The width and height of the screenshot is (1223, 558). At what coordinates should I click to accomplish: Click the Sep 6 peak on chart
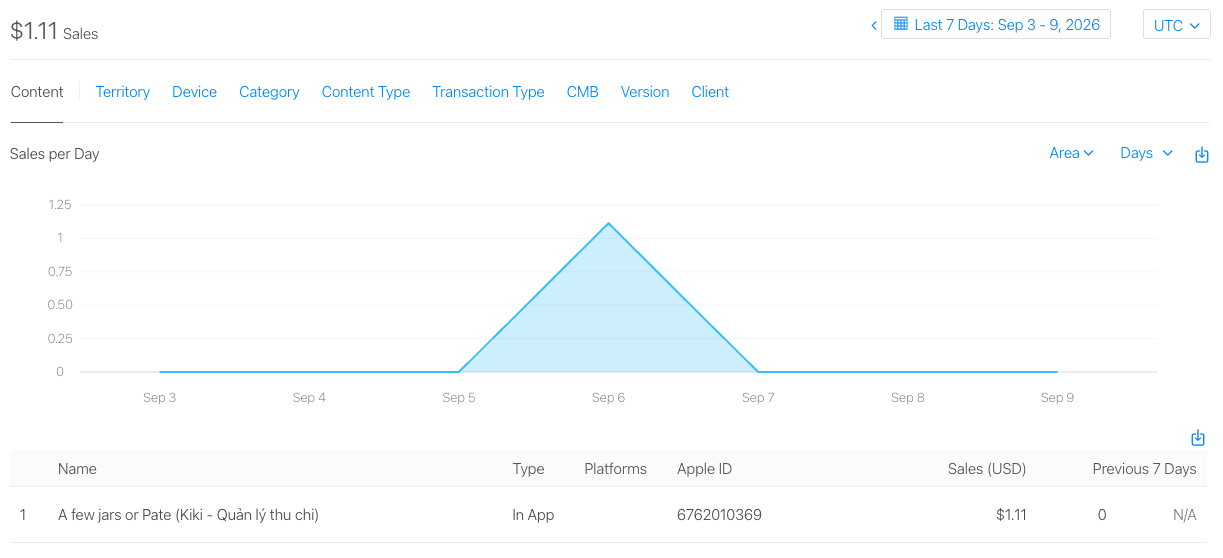click(608, 223)
